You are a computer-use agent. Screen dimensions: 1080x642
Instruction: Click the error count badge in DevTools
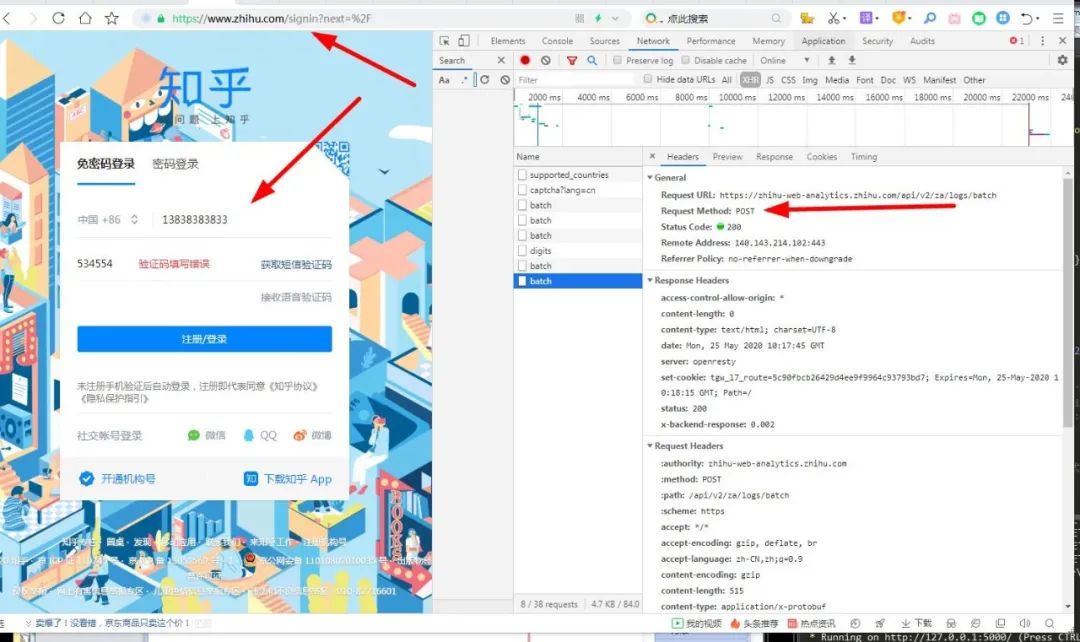[x=1017, y=41]
